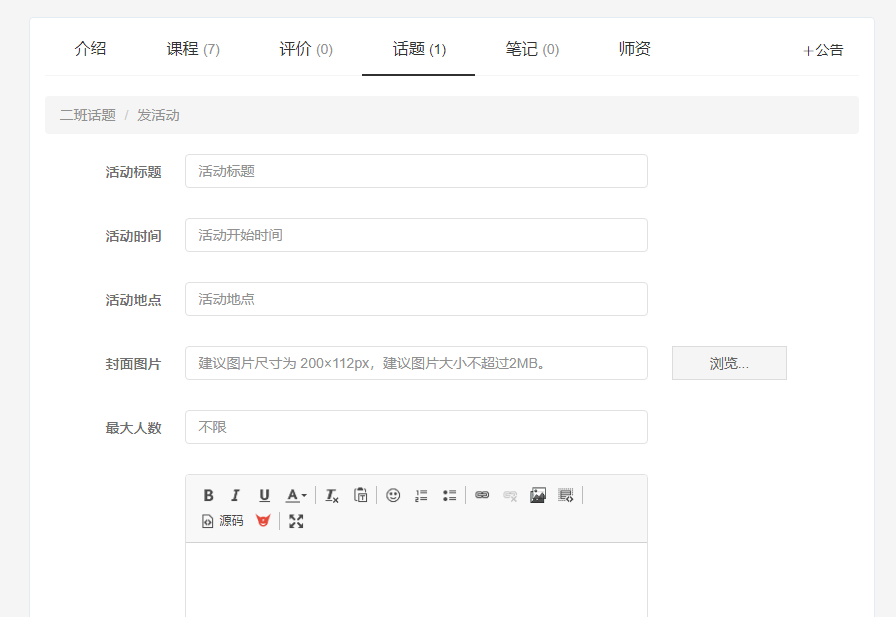Insert a bulleted list
The width and height of the screenshot is (896, 617).
(449, 495)
